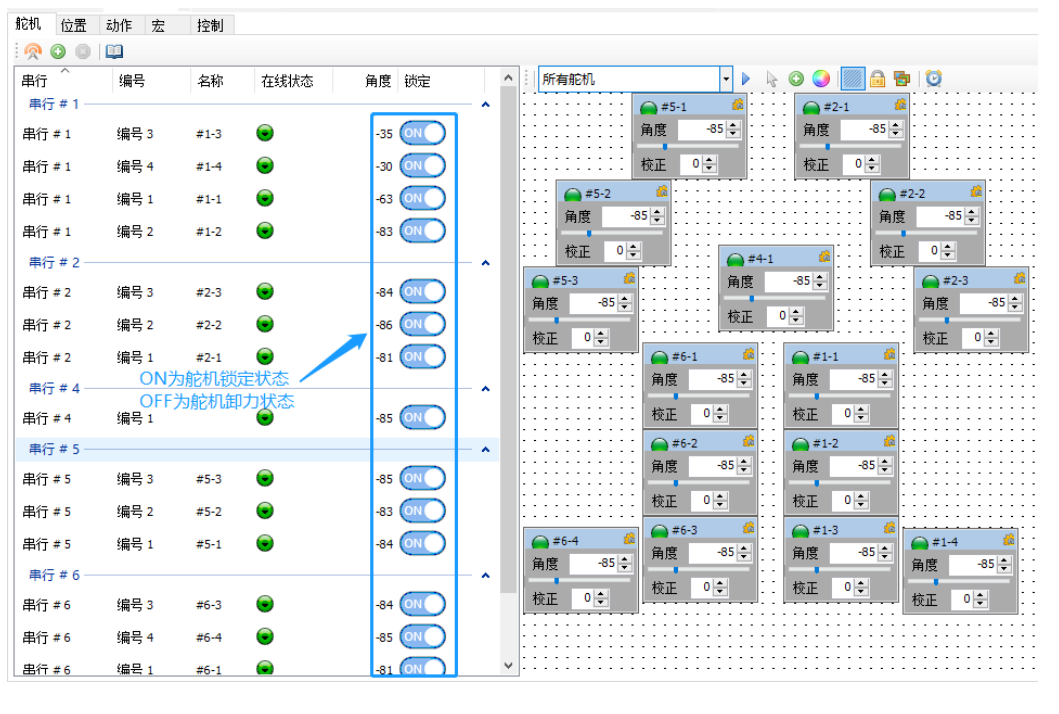The height and width of the screenshot is (714, 1059).
Task: Click the servo scan antenna icon
Action: coord(33,52)
